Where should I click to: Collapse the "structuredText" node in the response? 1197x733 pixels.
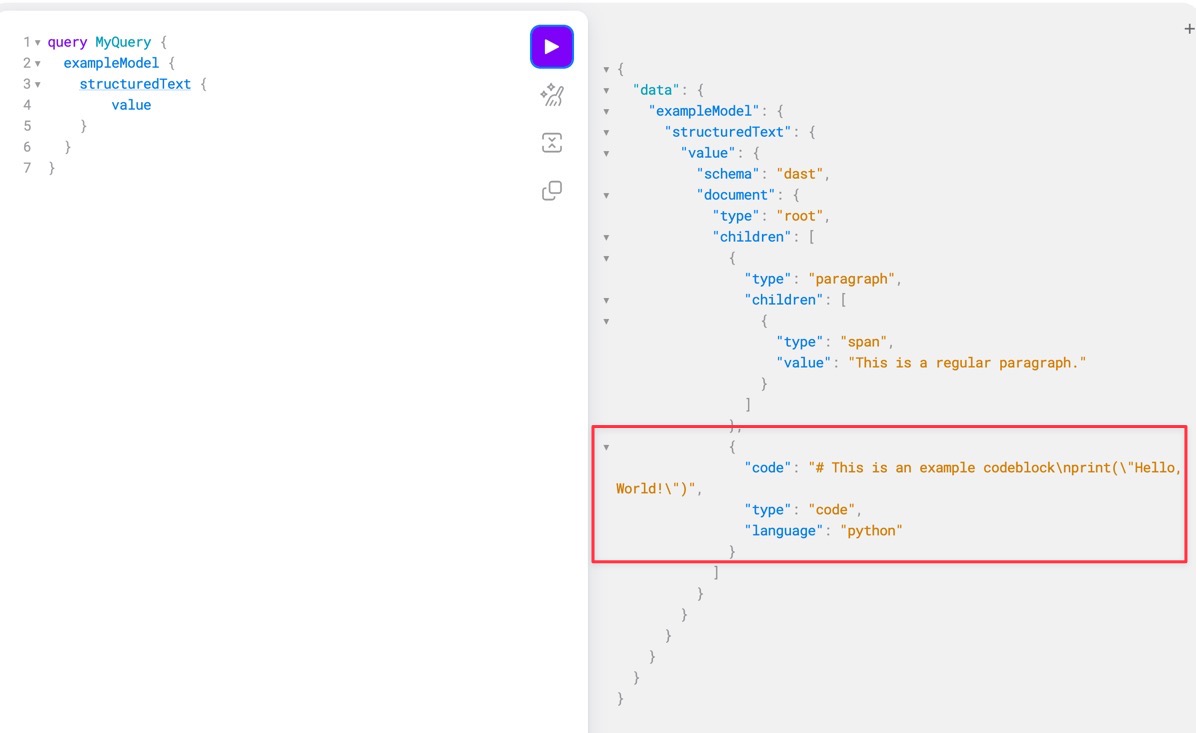tap(606, 132)
